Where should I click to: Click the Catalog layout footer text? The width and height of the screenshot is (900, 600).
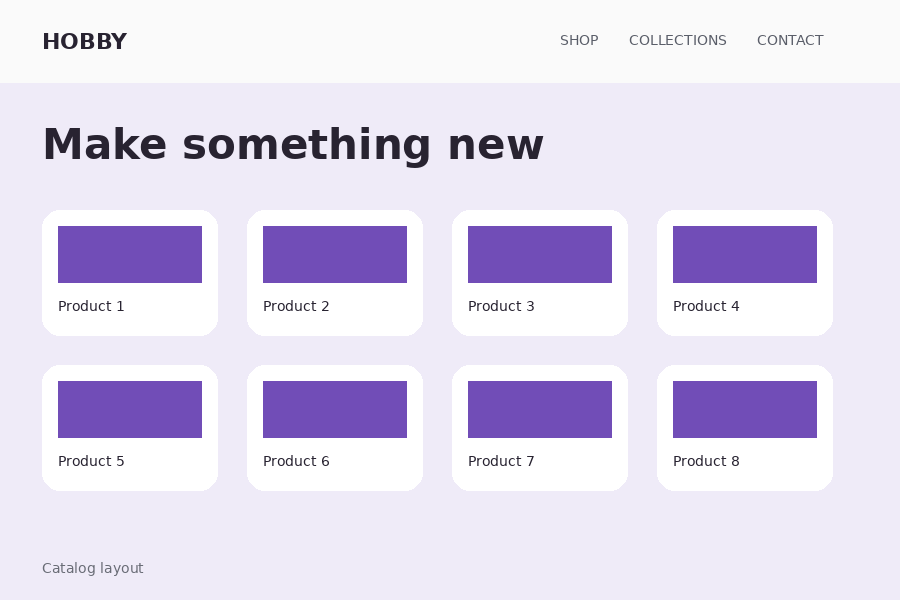click(x=92, y=568)
